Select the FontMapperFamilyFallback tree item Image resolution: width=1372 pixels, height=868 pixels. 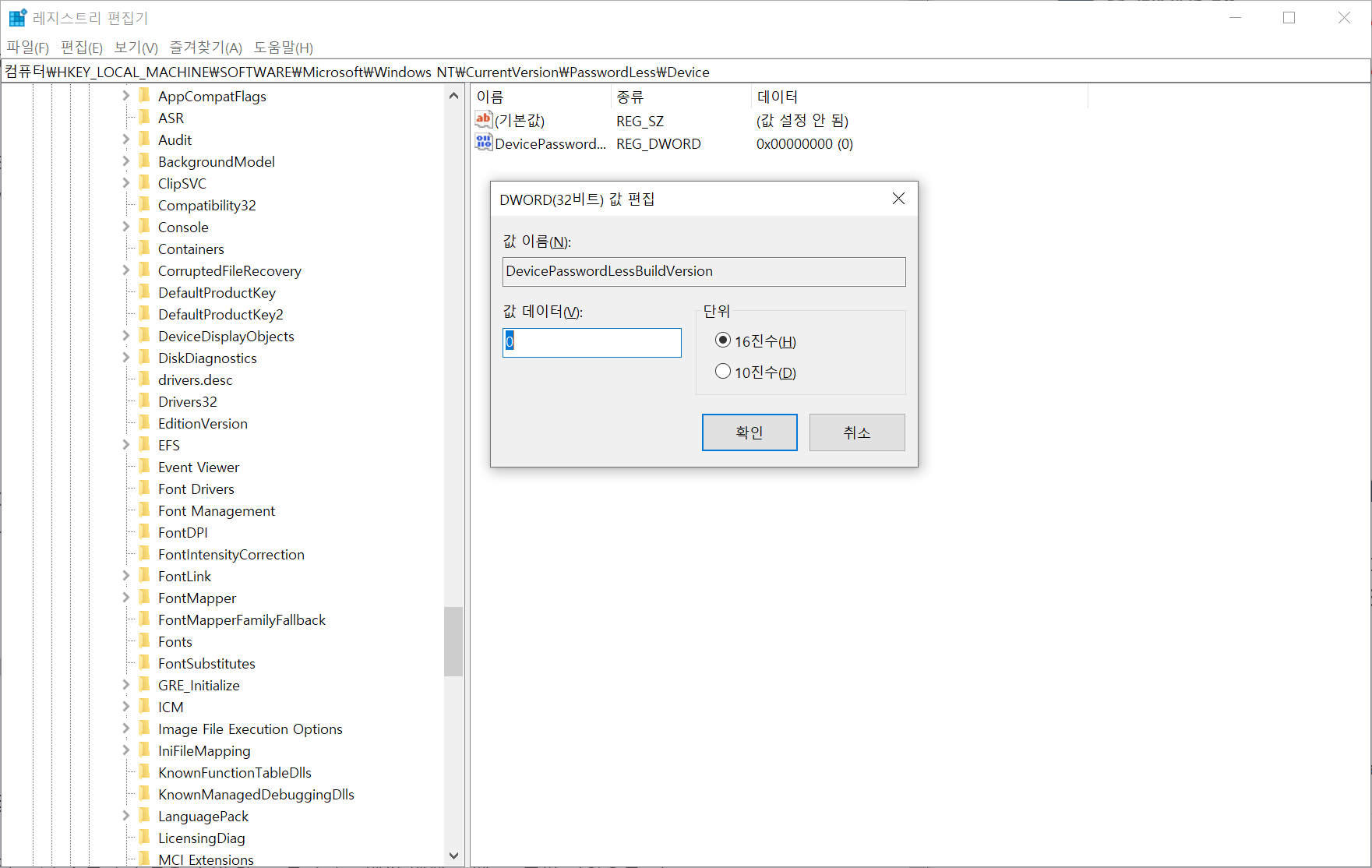(242, 619)
